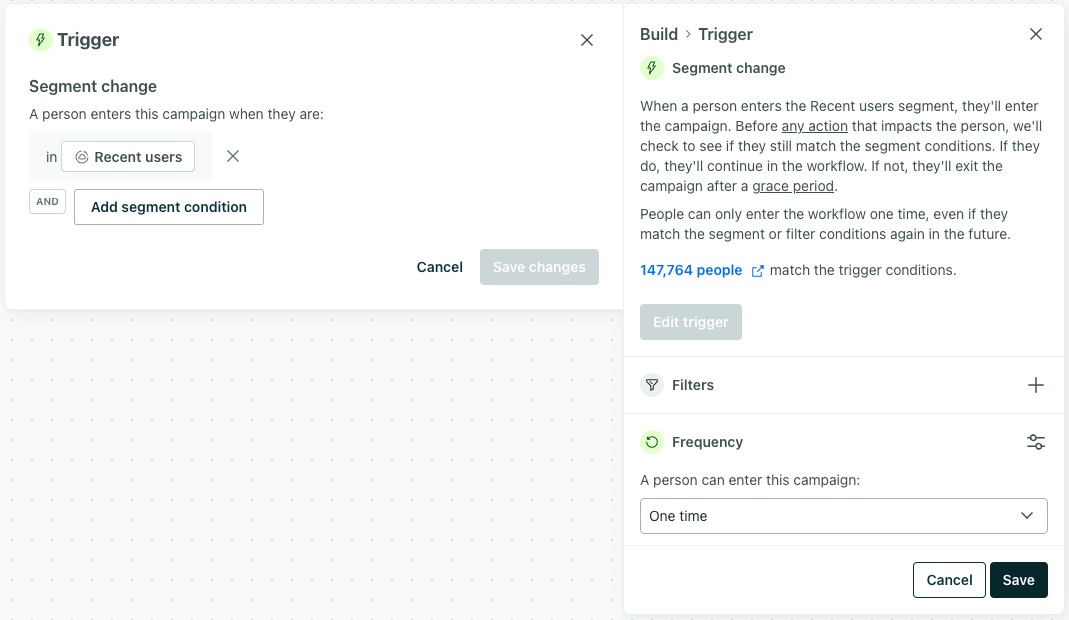The height and width of the screenshot is (620, 1069).
Task: Open Frequency settings sliders icon
Action: [1036, 442]
